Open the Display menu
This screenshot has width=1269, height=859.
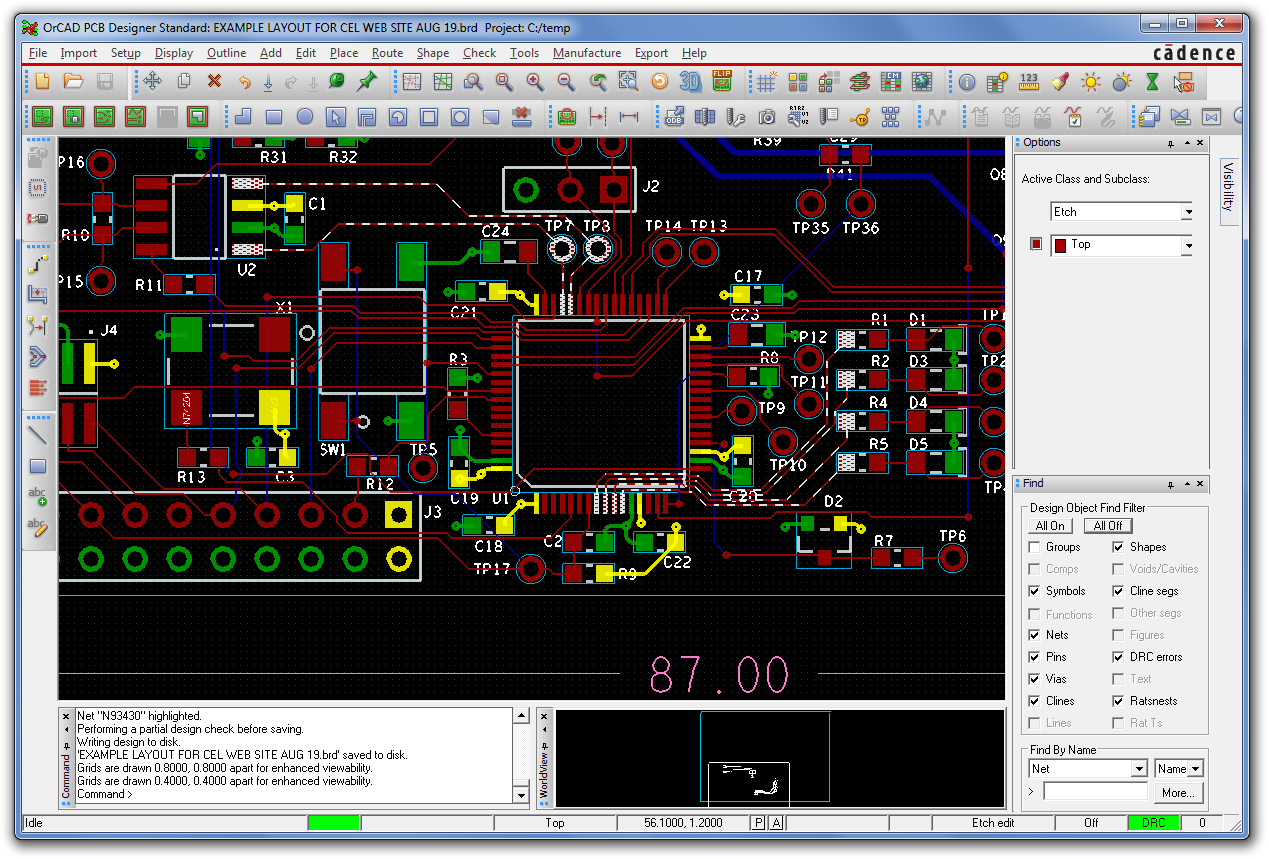pyautogui.click(x=174, y=53)
